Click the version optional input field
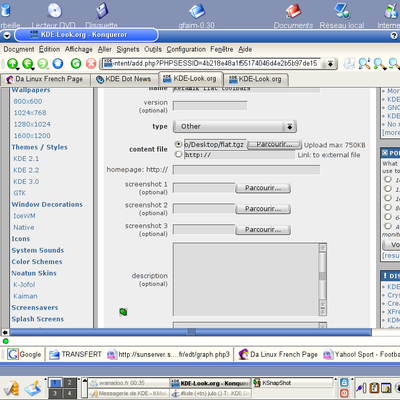The width and height of the screenshot is (400, 400). [x=210, y=106]
